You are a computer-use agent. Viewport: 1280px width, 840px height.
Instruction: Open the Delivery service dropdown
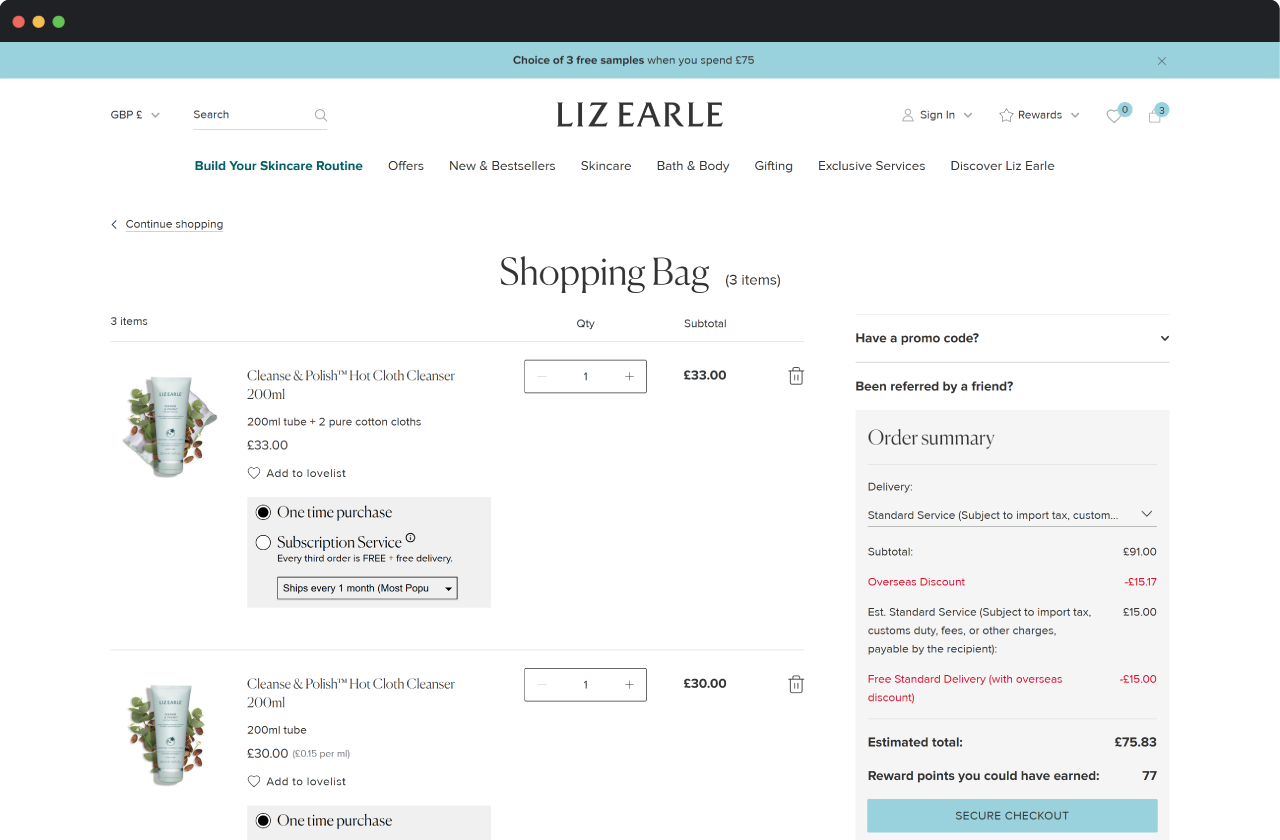click(x=1011, y=515)
